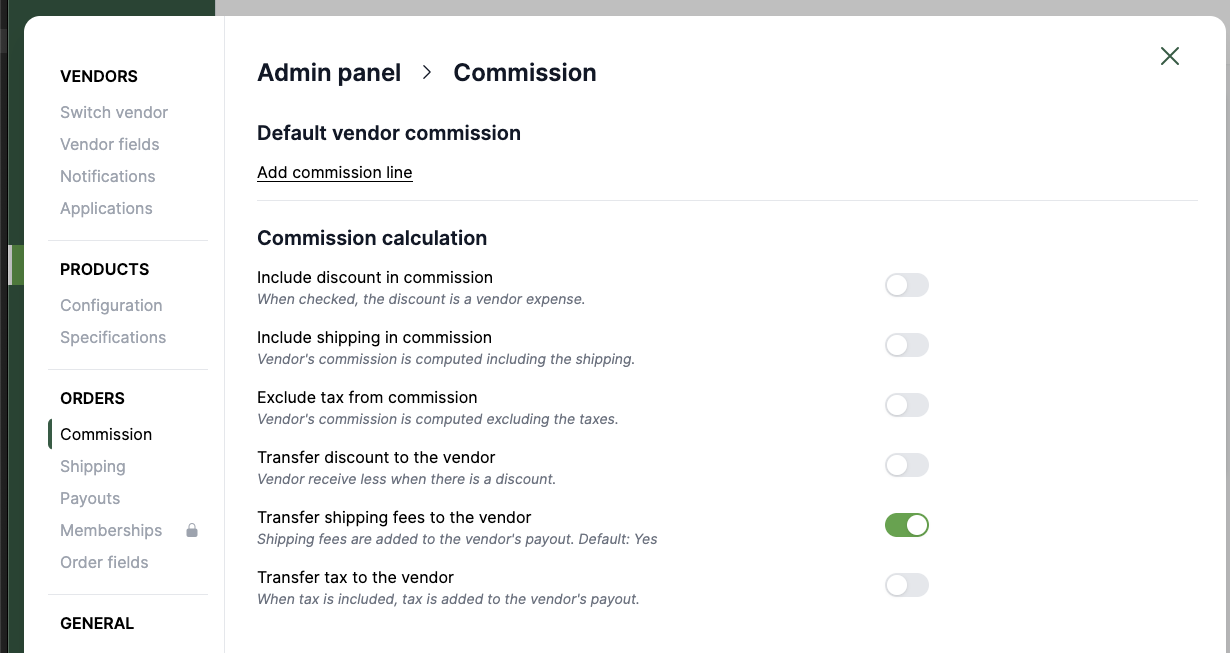Click the breadcrumb chevron arrow
The width and height of the screenshot is (1230, 653).
coord(427,73)
